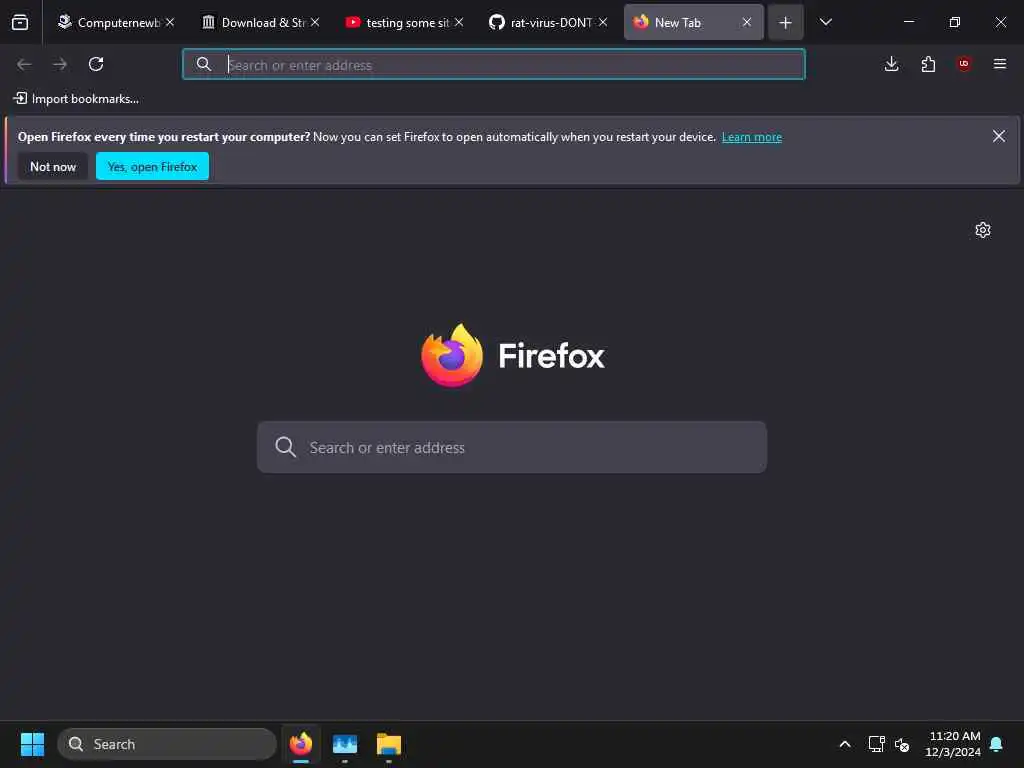Restore down the Firefox window
Viewport: 1024px width, 768px height.
[x=955, y=22]
